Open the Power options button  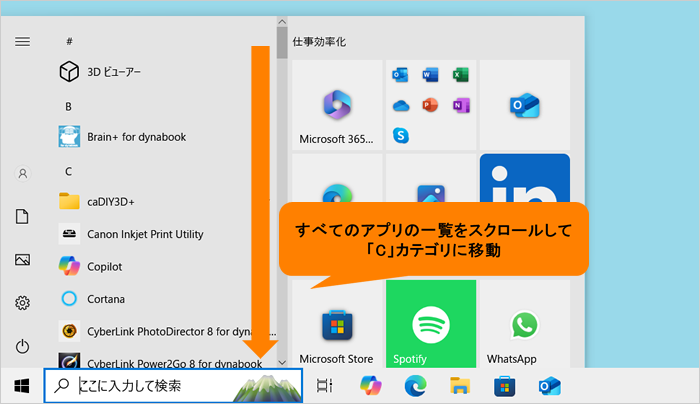click(x=22, y=346)
